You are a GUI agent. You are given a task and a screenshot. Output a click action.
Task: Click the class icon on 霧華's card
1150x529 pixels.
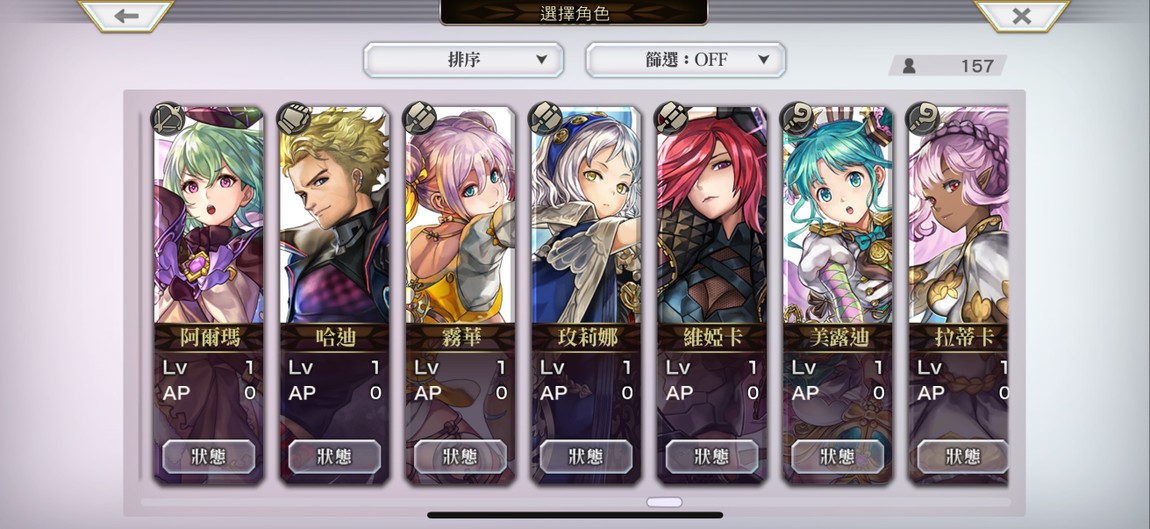pyautogui.click(x=420, y=118)
